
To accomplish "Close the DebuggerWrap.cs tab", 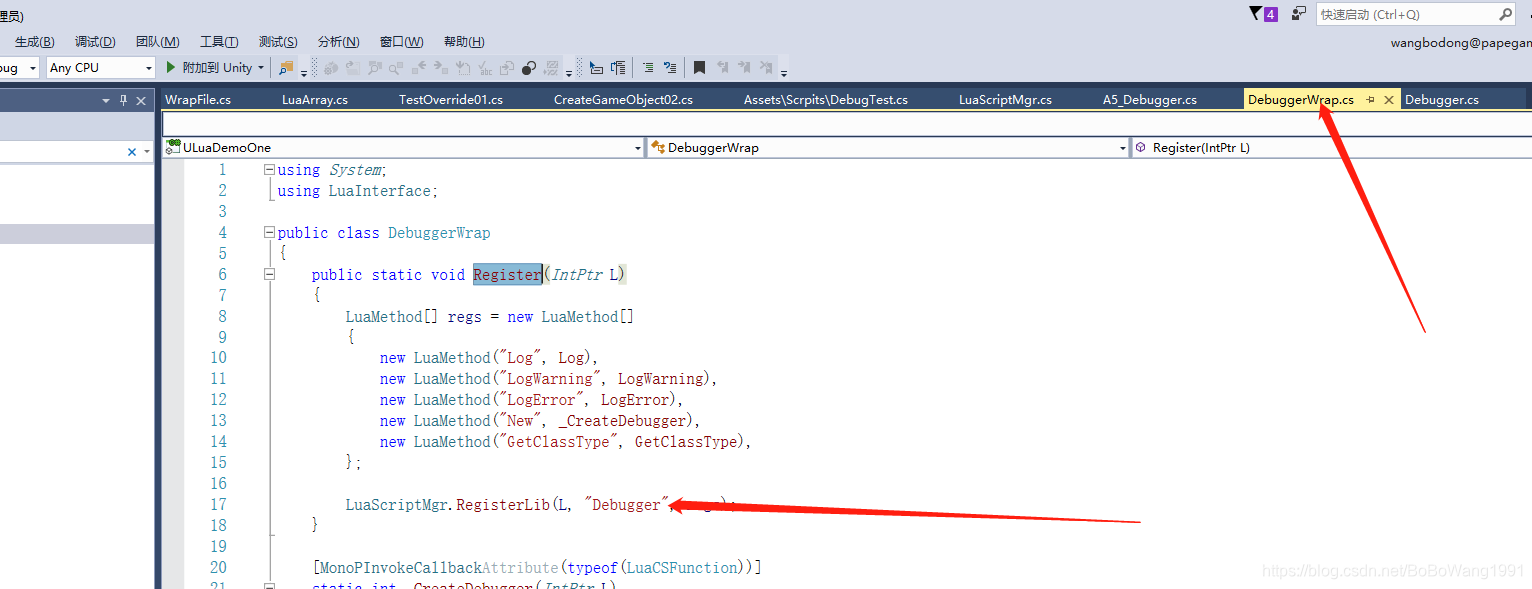I will click(x=1388, y=100).
